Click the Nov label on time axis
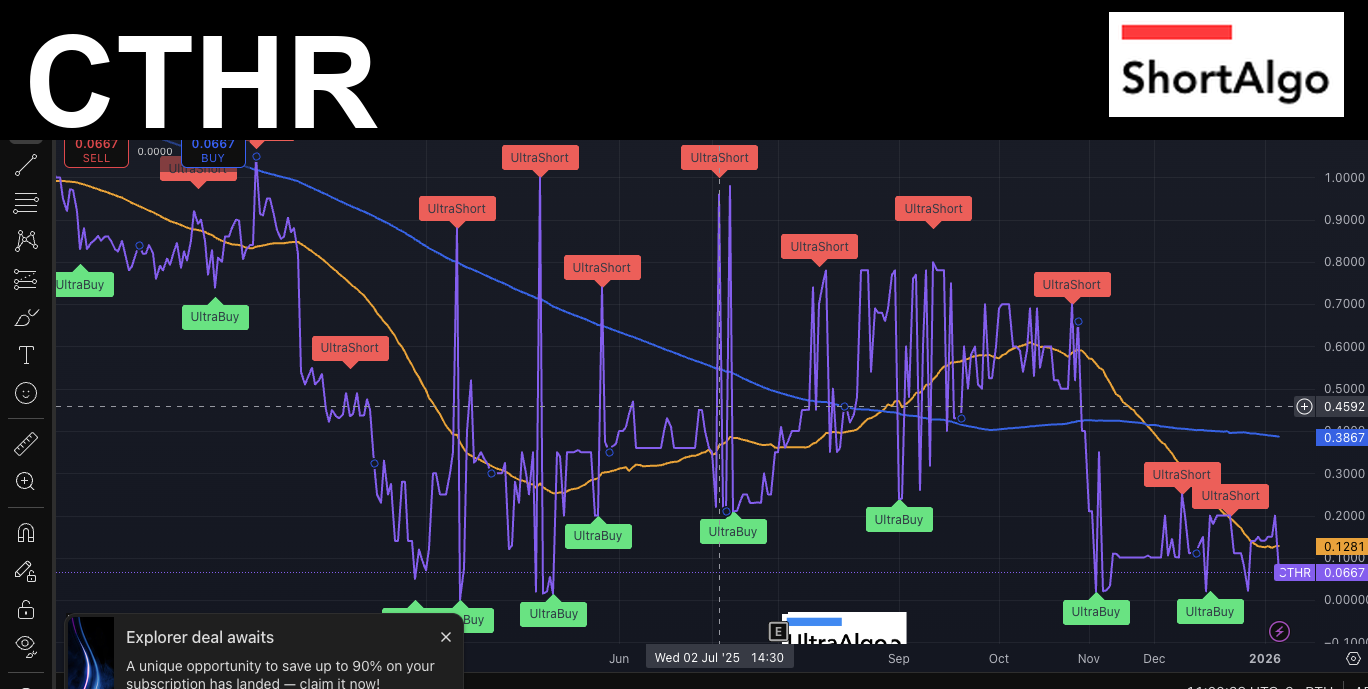 (1089, 659)
